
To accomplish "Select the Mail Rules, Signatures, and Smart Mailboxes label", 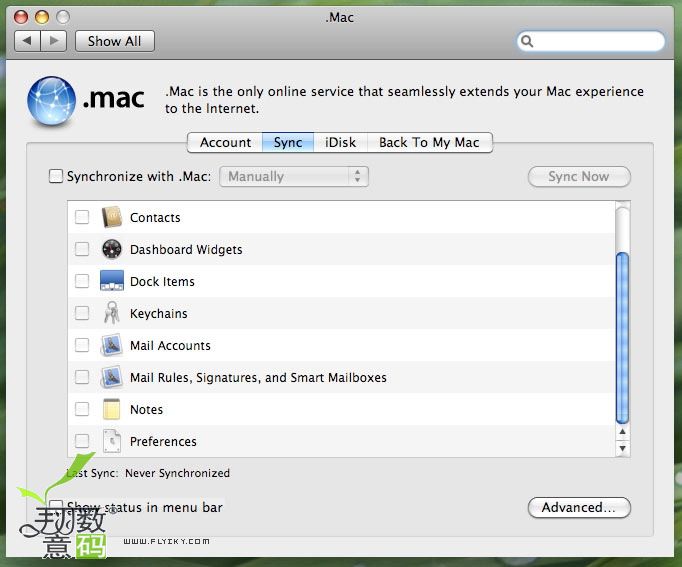I will coord(258,377).
